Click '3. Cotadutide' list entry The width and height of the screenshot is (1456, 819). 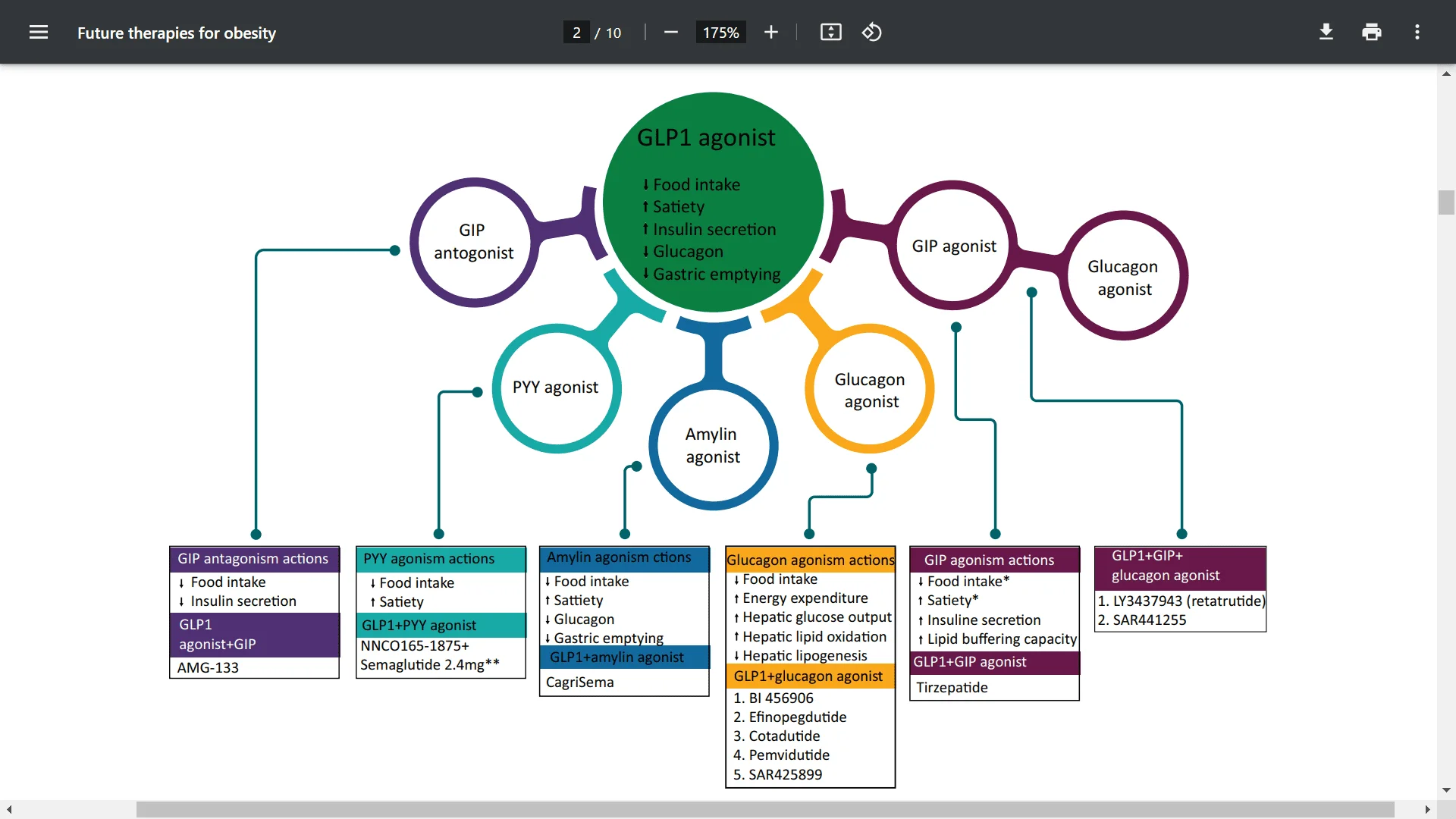click(777, 736)
